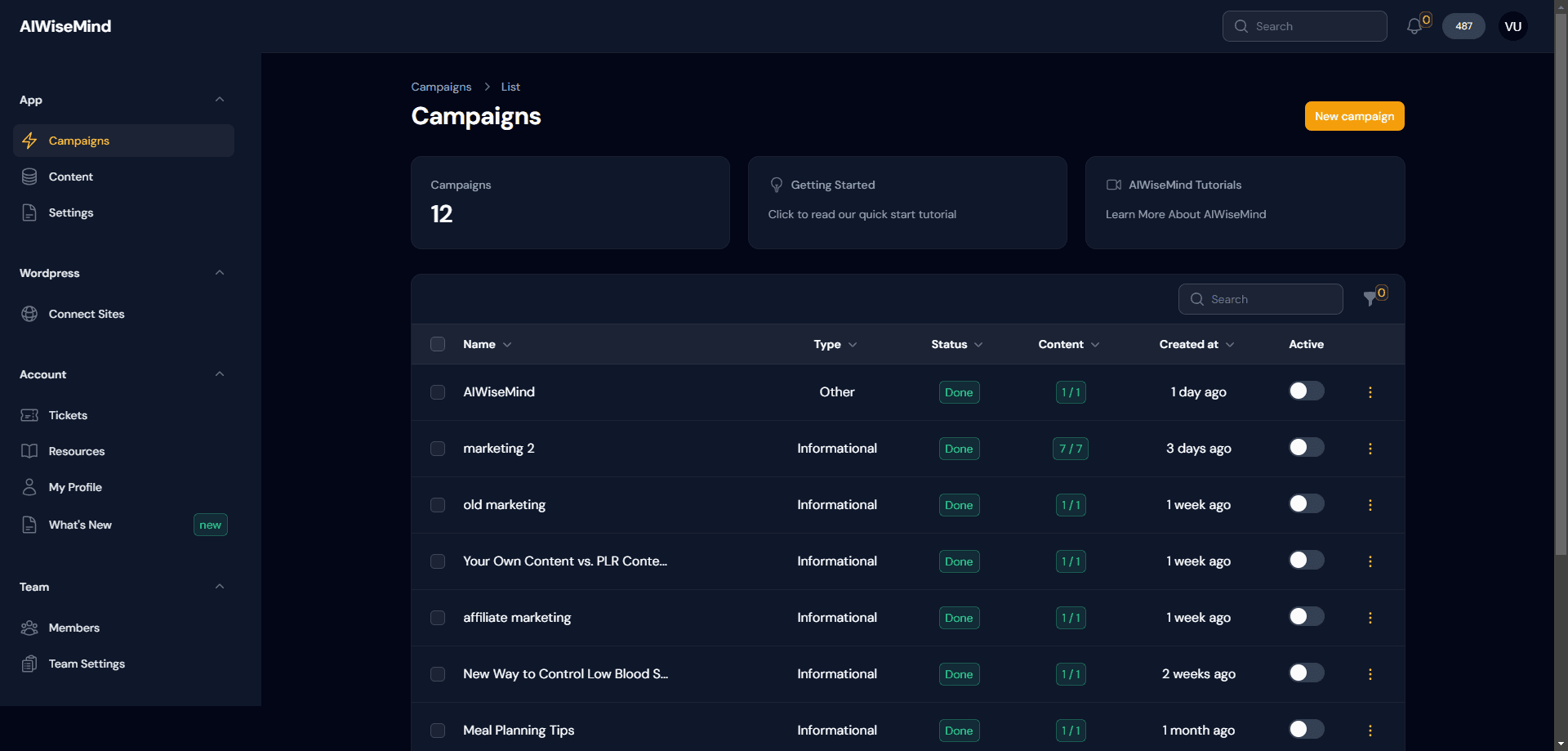Open Team Settings from sidebar

(123, 664)
